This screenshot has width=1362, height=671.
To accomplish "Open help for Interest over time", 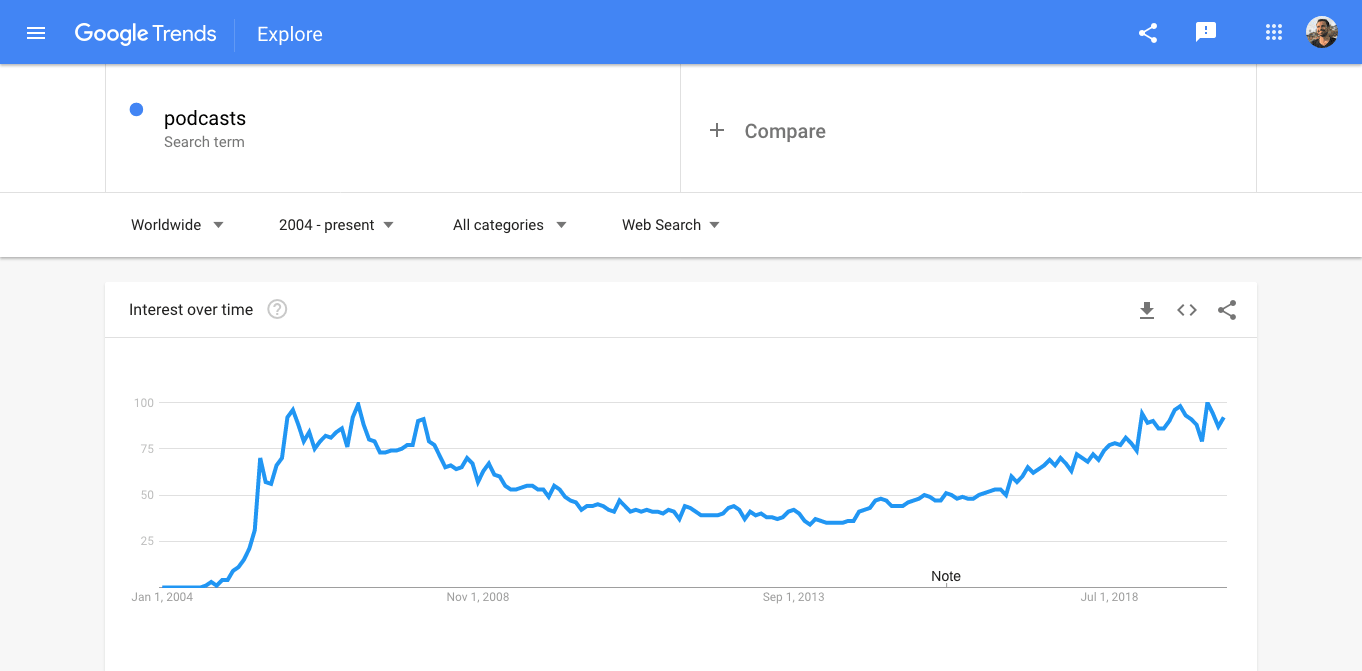I will (x=277, y=310).
